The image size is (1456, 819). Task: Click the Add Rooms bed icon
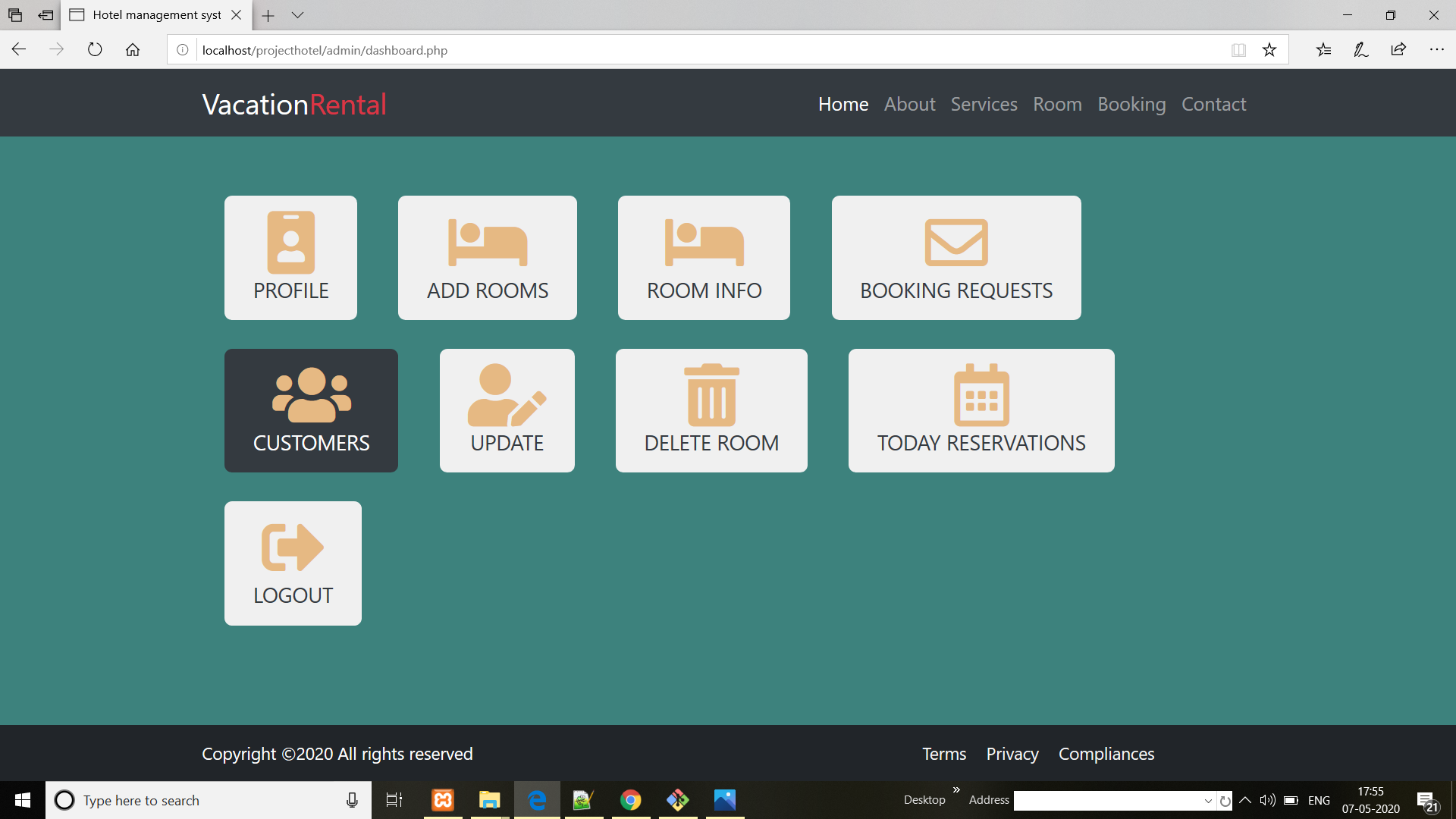(487, 241)
